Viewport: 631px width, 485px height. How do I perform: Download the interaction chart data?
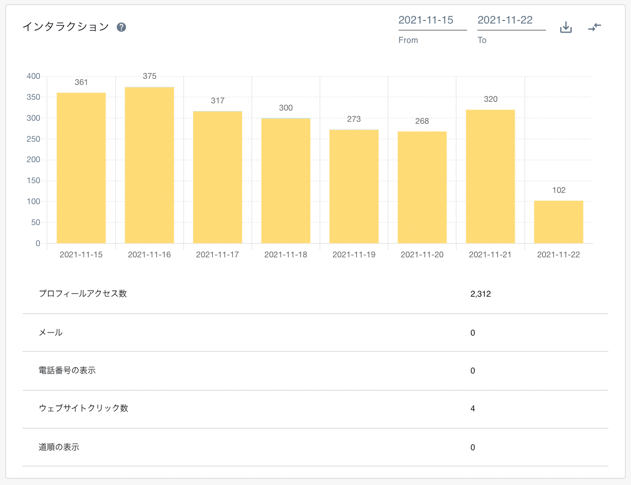tap(566, 27)
